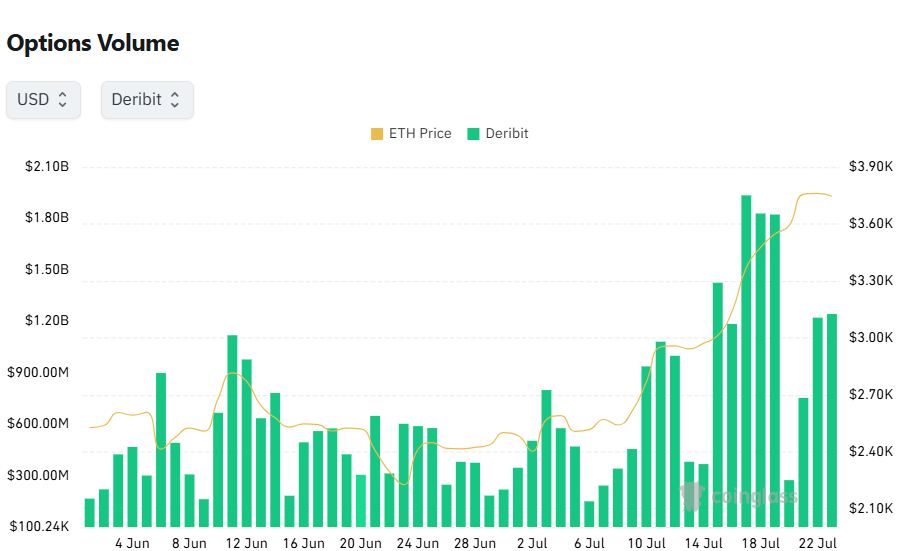Click the green Deribit legend swatch
This screenshot has width=907, height=551.
coord(473,134)
